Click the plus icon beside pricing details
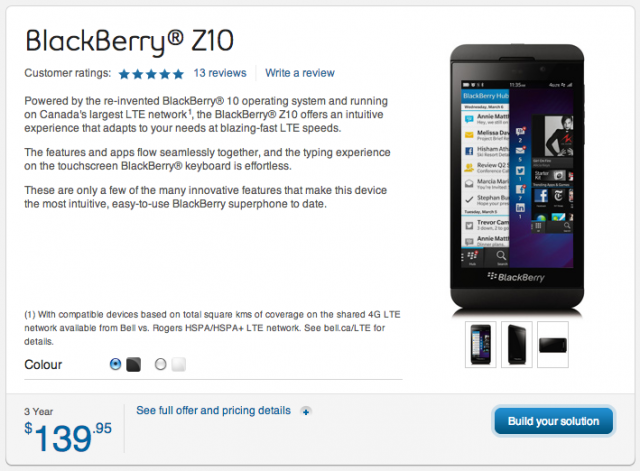This screenshot has width=640, height=471. pos(306,411)
